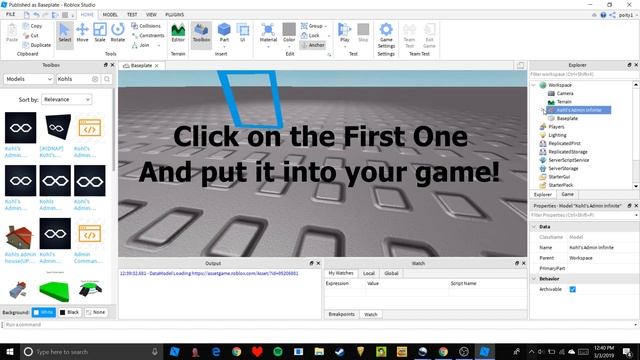Select ServerScriptService in Explorer
Image resolution: width=640 pixels, height=360 pixels.
(x=569, y=160)
